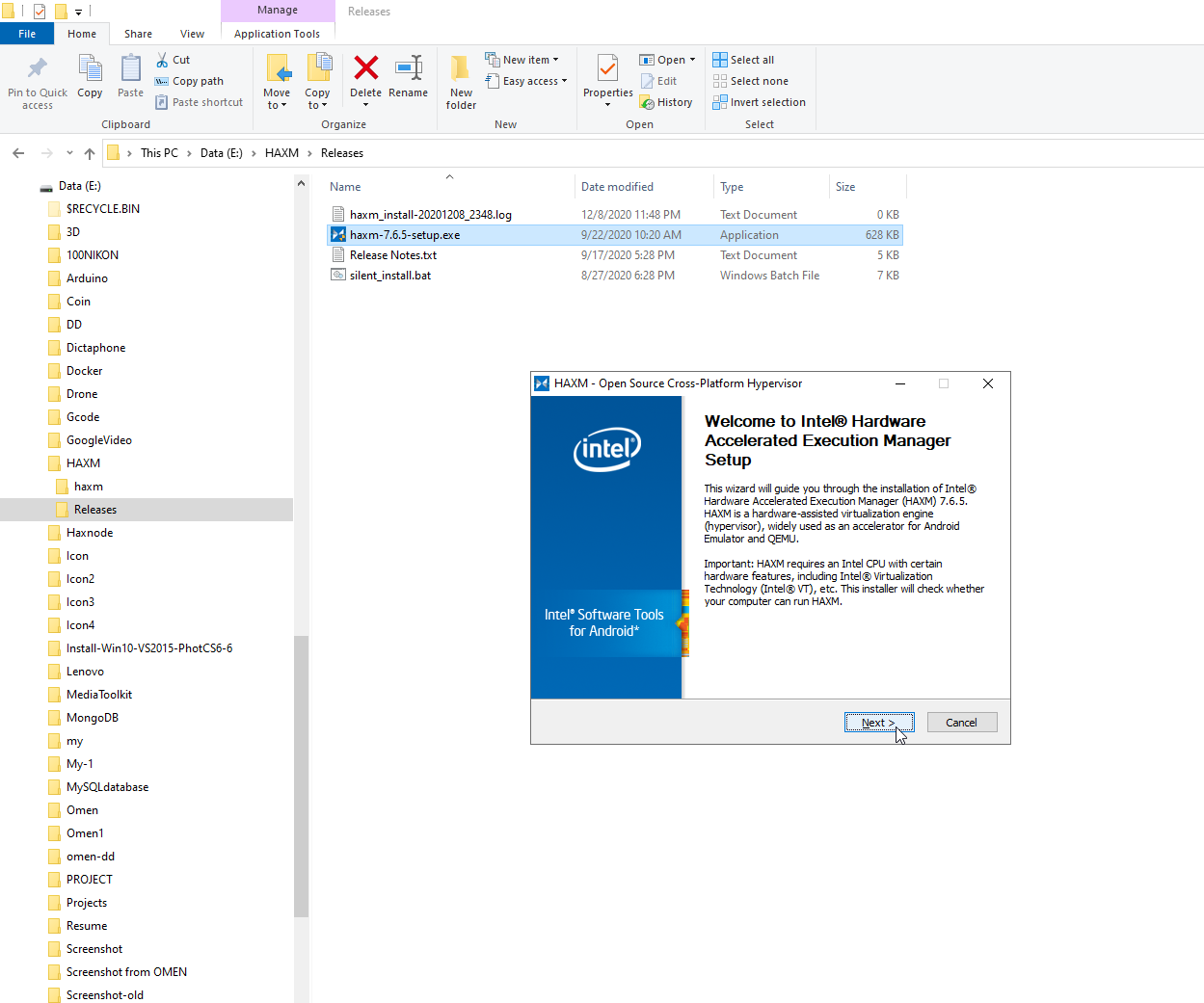Click the chevron after This PC in path

189,153
